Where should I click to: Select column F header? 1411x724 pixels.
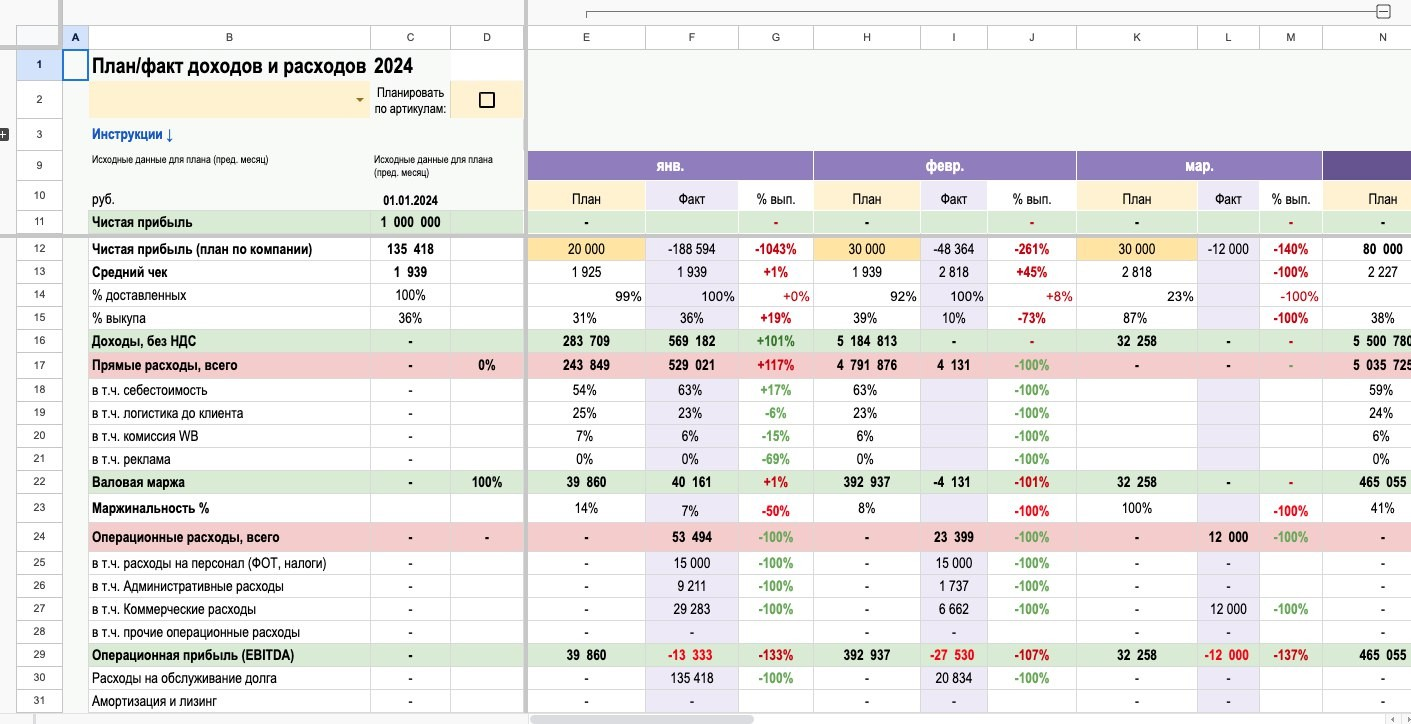pos(692,37)
